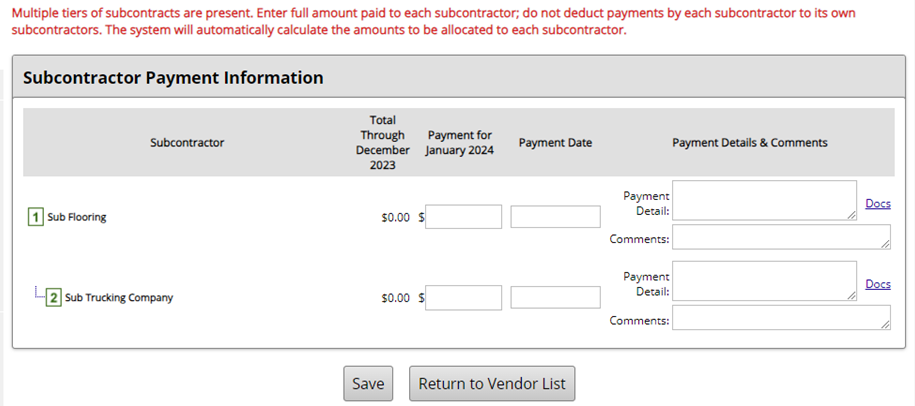
Task: Open the Docs link for Sub Trucking Company
Action: tap(878, 285)
